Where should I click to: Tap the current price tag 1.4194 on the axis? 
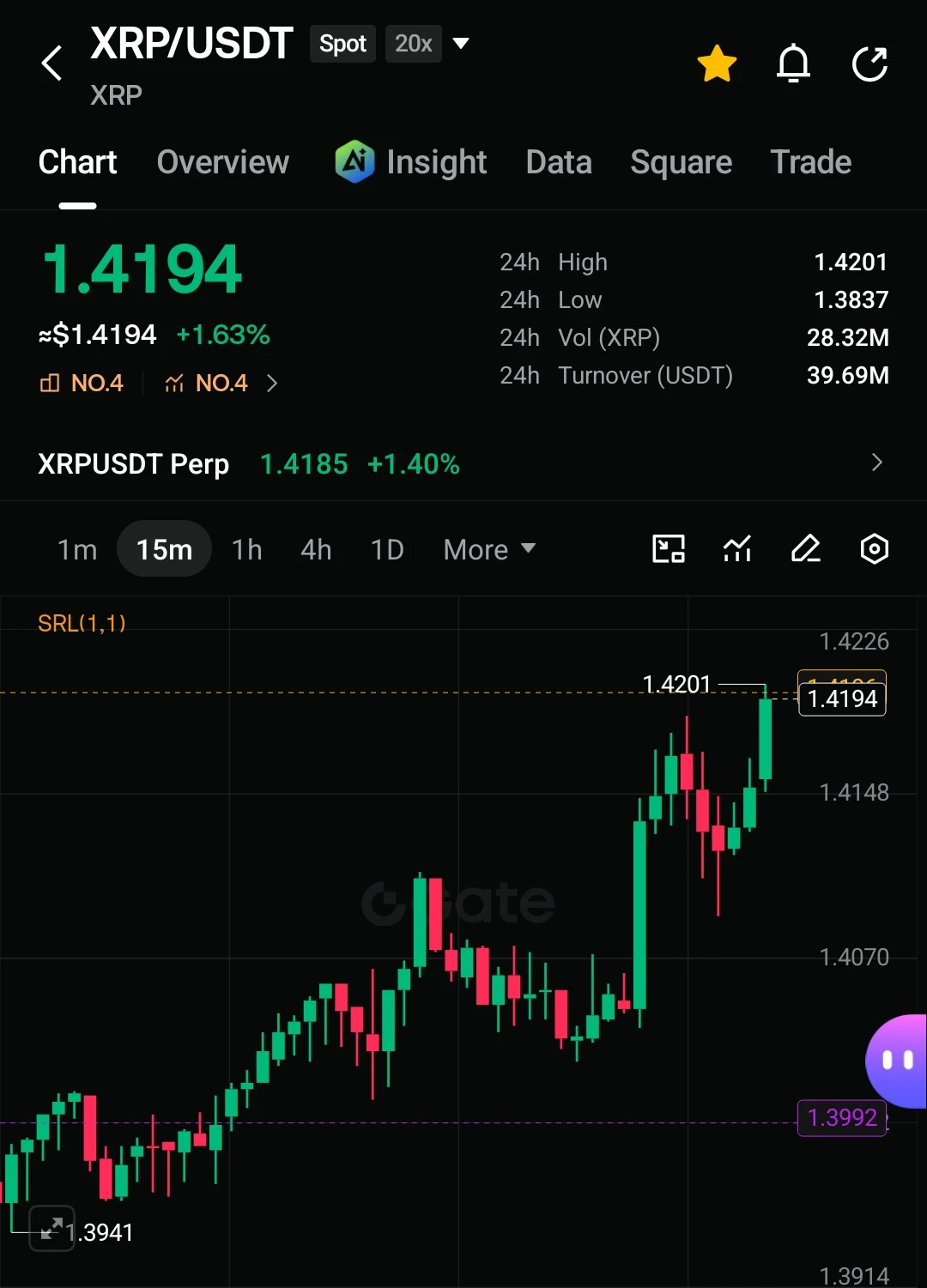coord(842,698)
